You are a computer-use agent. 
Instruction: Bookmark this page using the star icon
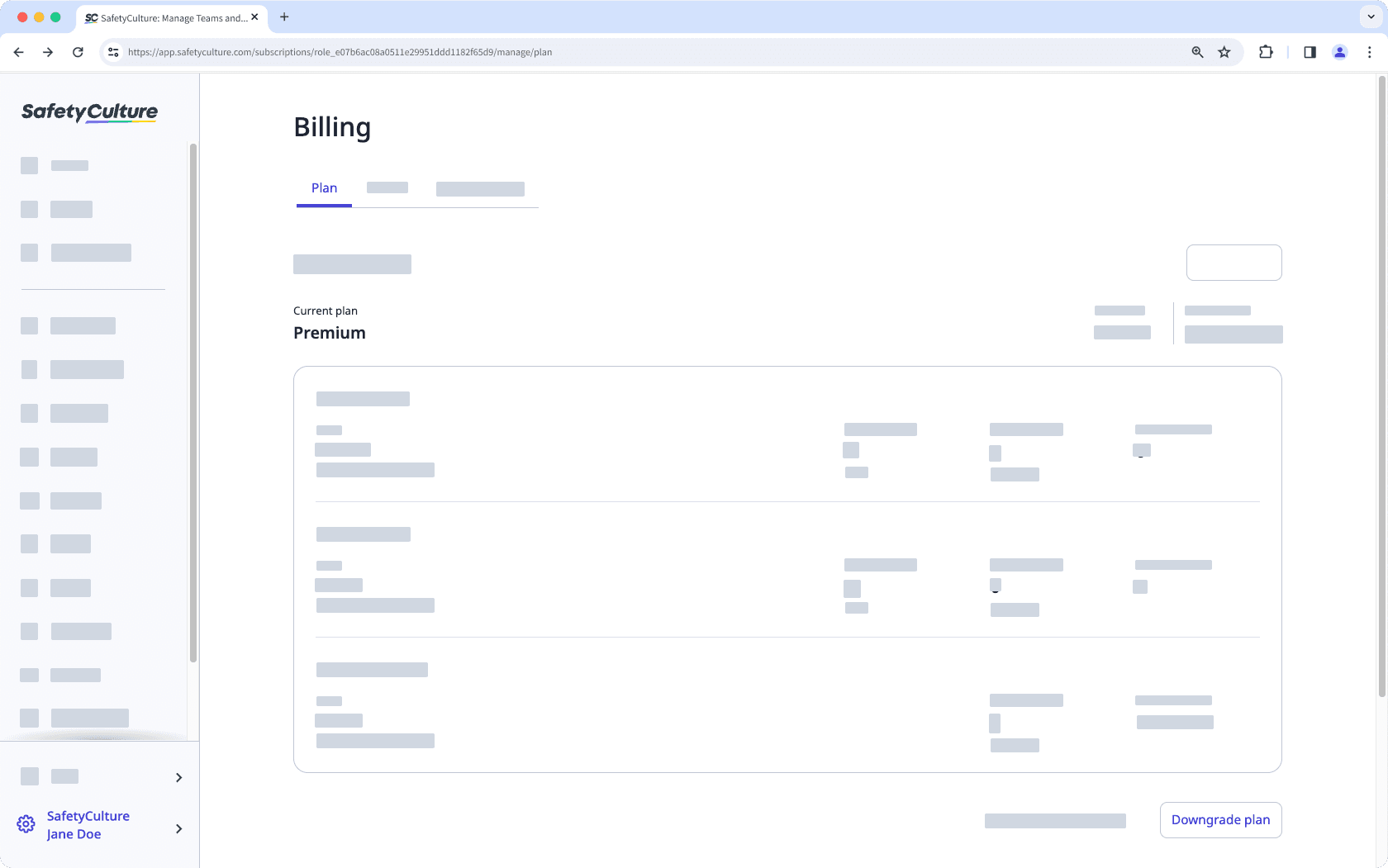pos(1224,51)
